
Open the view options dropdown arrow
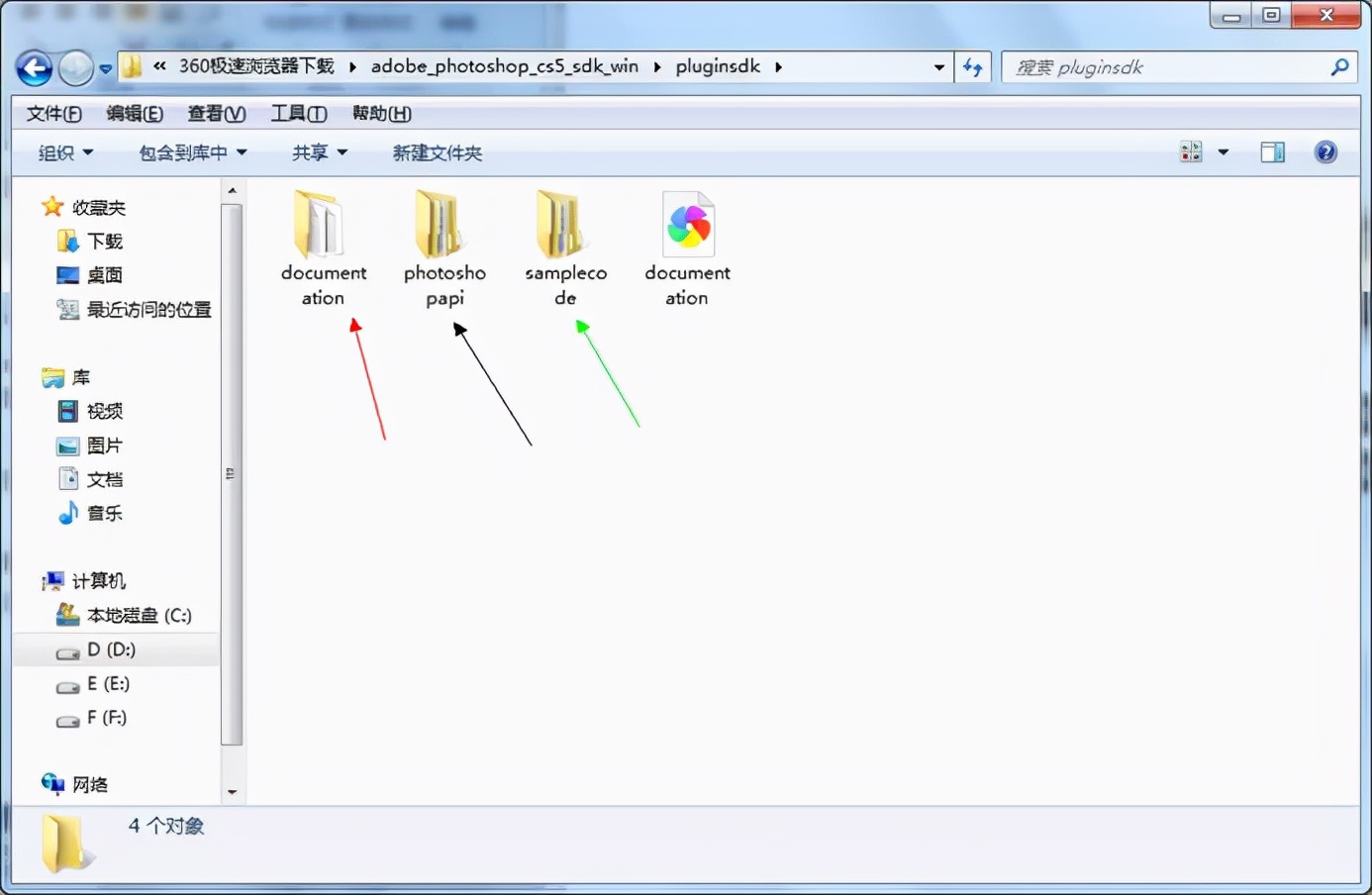tap(1224, 152)
